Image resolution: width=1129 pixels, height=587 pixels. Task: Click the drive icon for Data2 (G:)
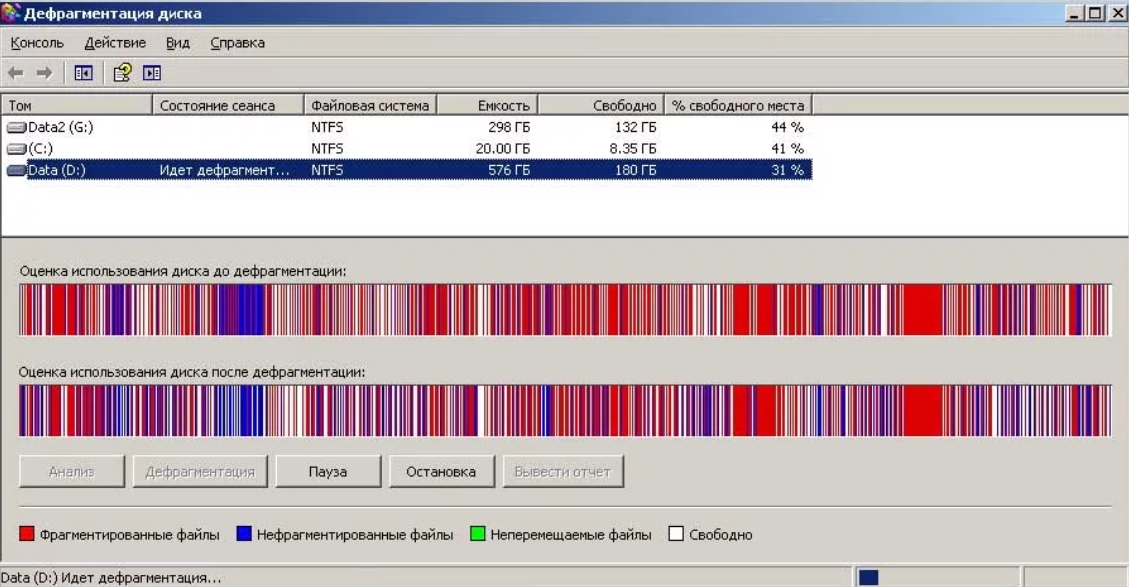click(16, 128)
